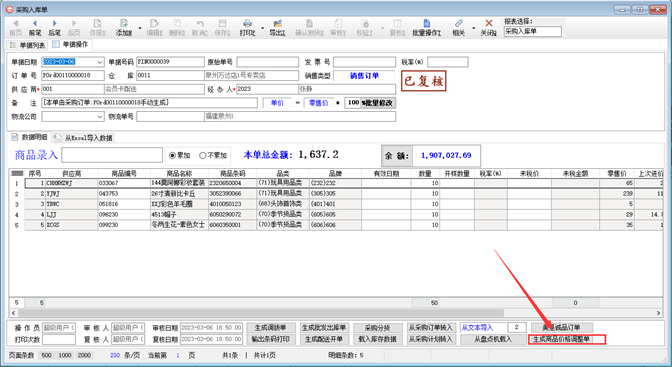Click the 原始单号 input field
Image resolution: width=672 pixels, height=367 pixels.
tap(267, 62)
